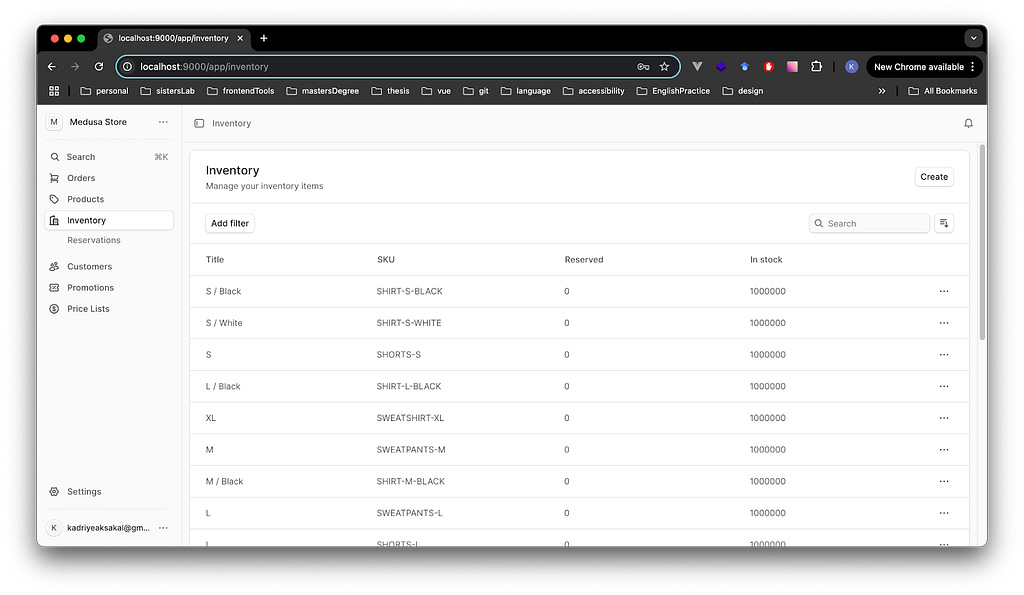The height and width of the screenshot is (595, 1024).
Task: Click the L / Black title cell
Action: (x=223, y=386)
